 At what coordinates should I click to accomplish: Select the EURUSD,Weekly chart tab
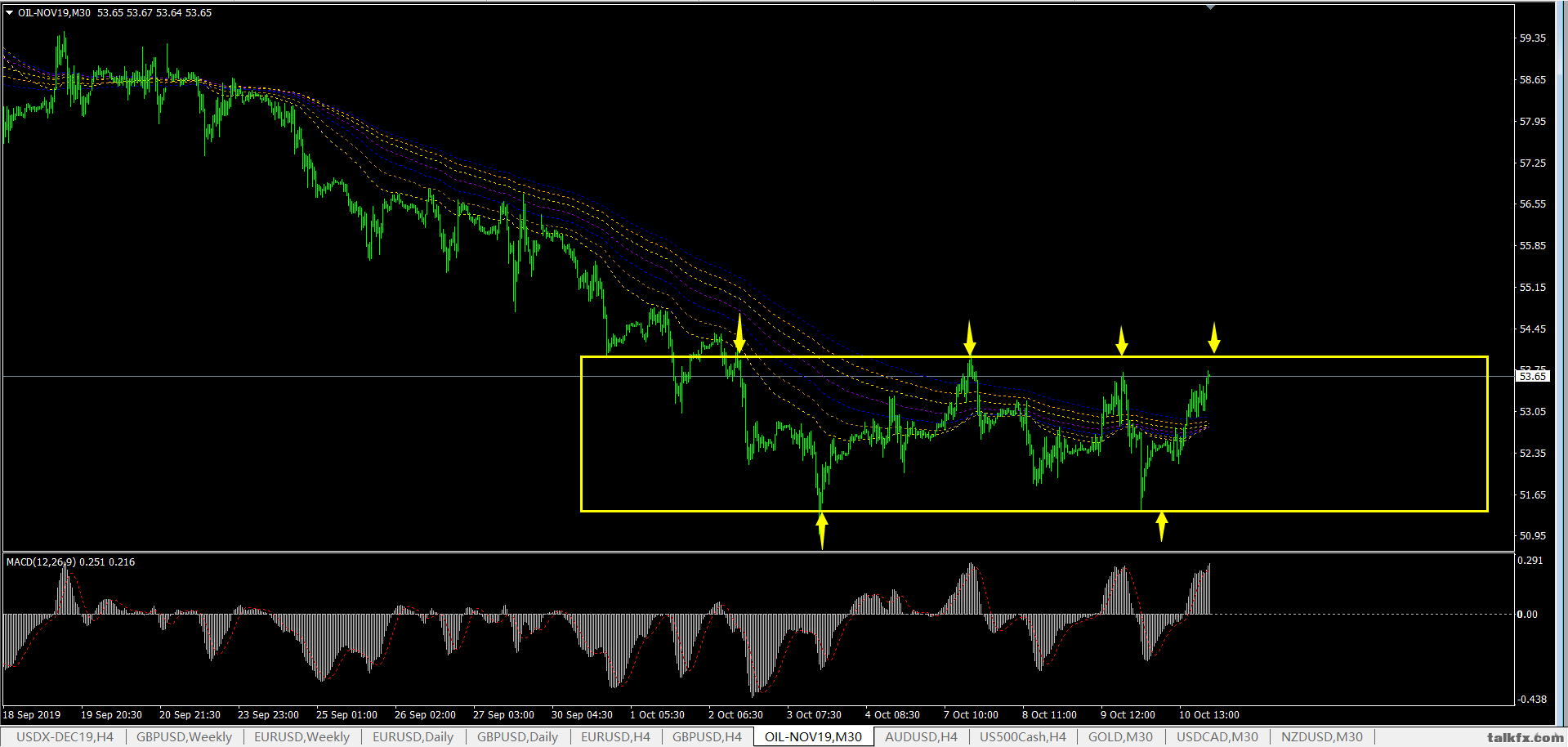[x=302, y=736]
